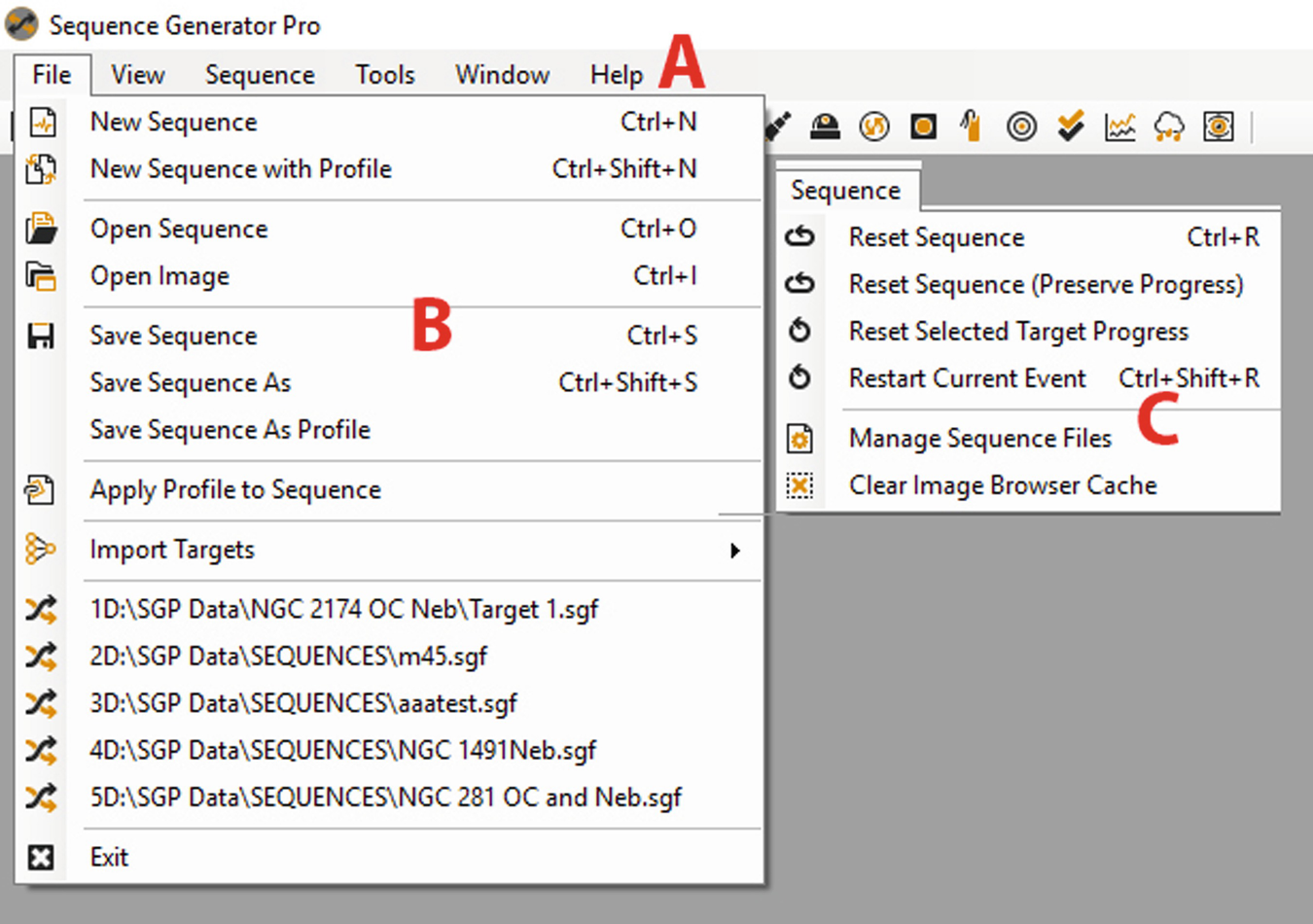Select Open Sequence entry
Viewport: 1313px width, 924px height.
(389, 229)
